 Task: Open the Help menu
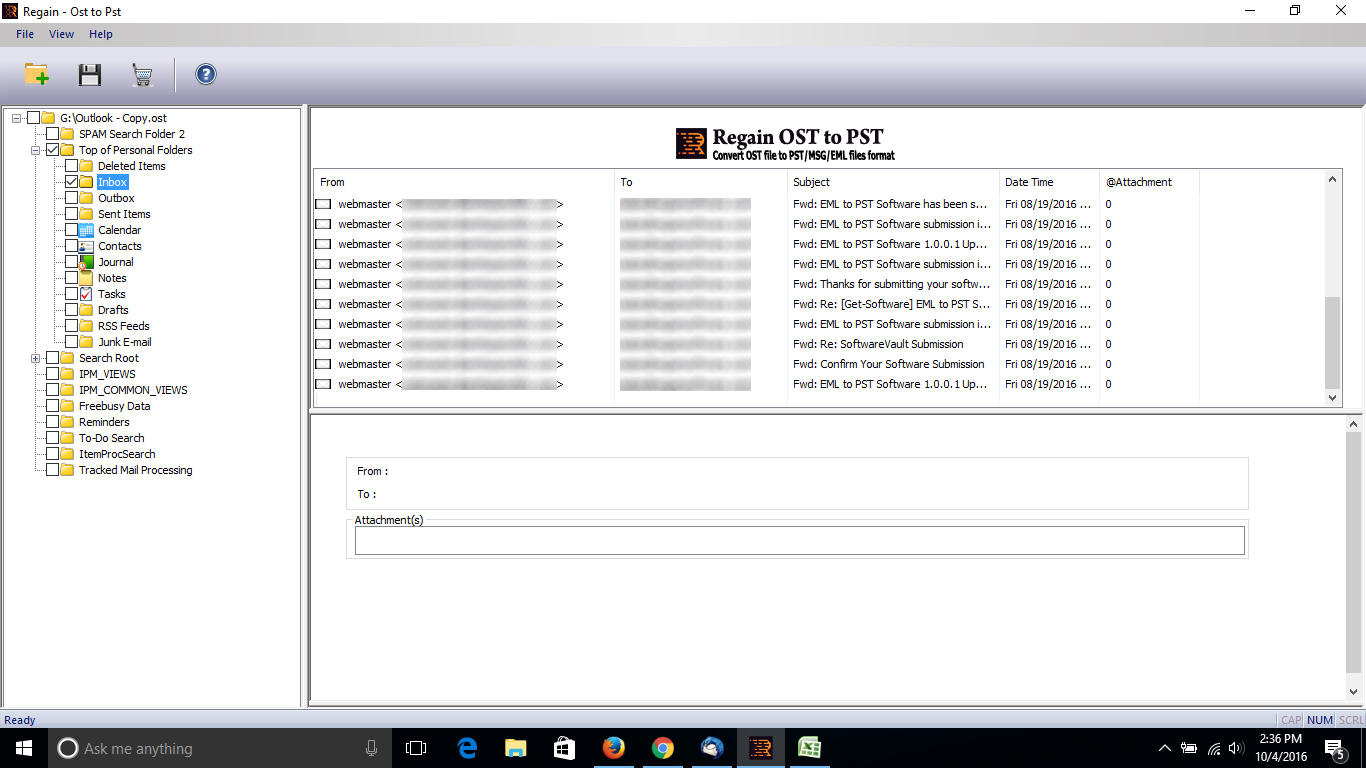pos(101,34)
